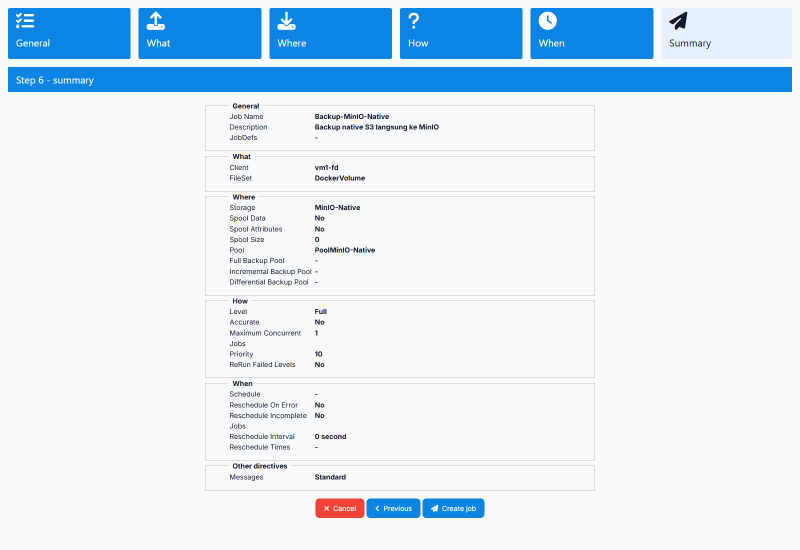Click the Create job button
This screenshot has height=550, width=800.
pos(454,508)
